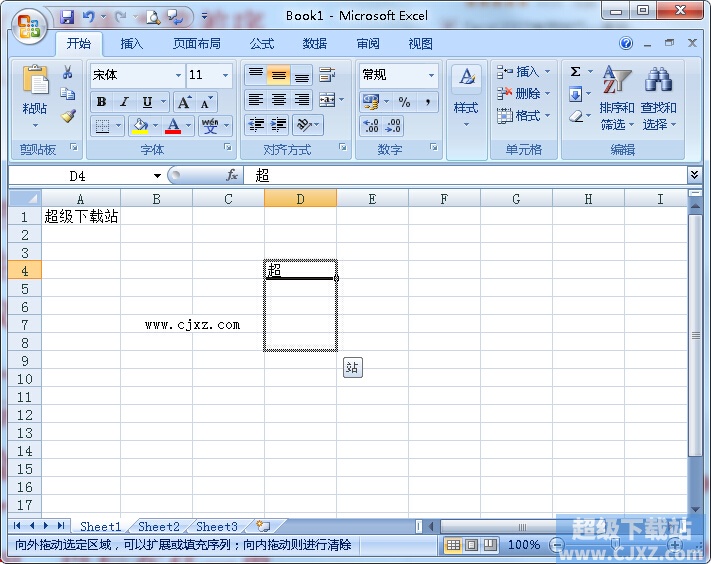
Task: Set middle vertical alignment
Action: 278,75
